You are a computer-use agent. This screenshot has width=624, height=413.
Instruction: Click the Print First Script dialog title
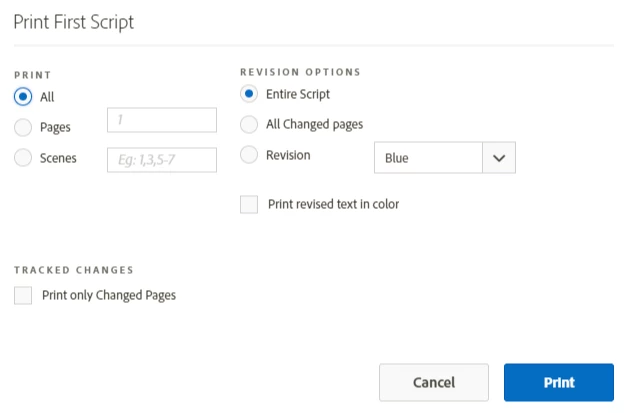point(74,21)
